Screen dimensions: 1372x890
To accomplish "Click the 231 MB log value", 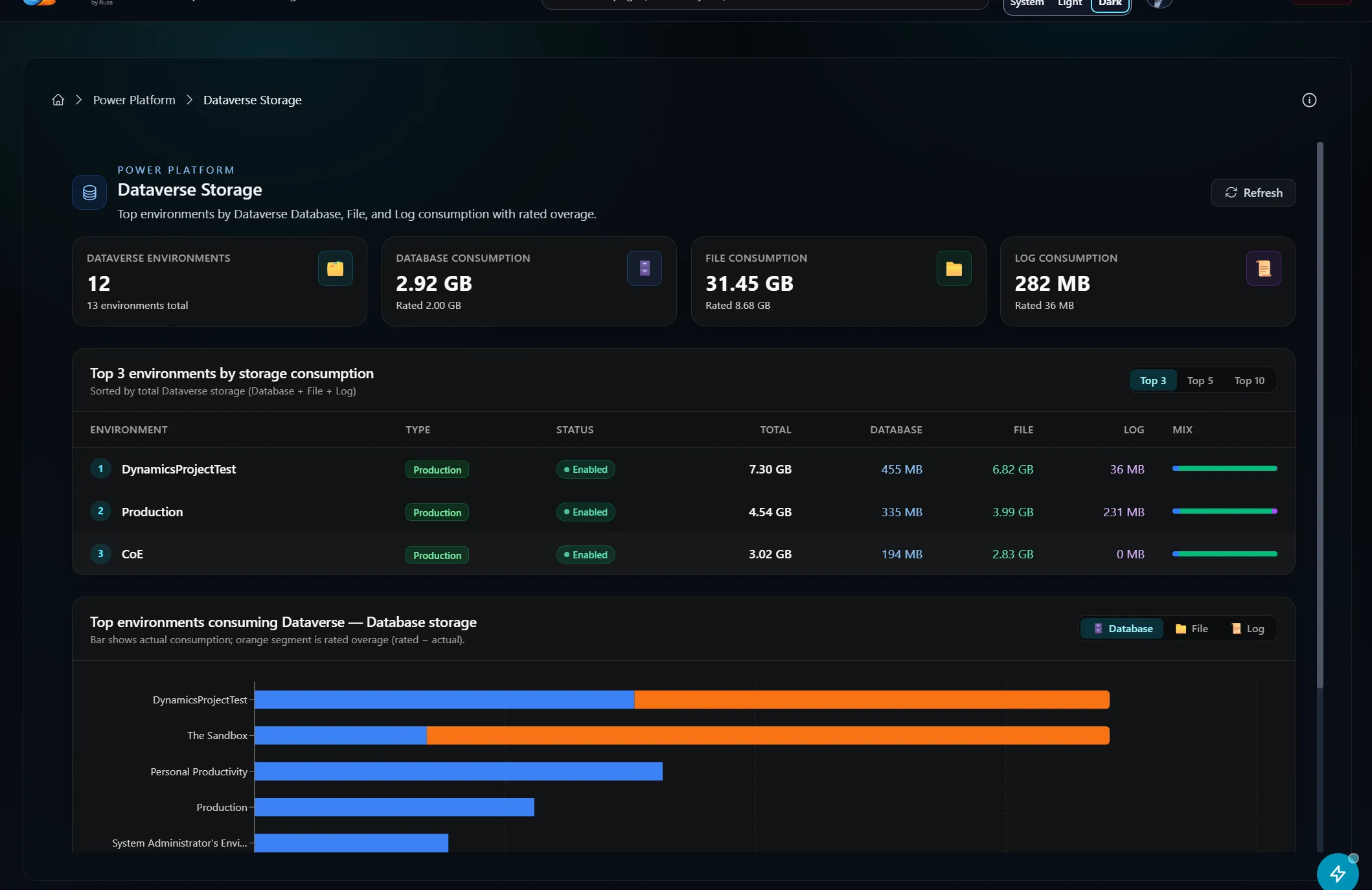I will 1124,512.
